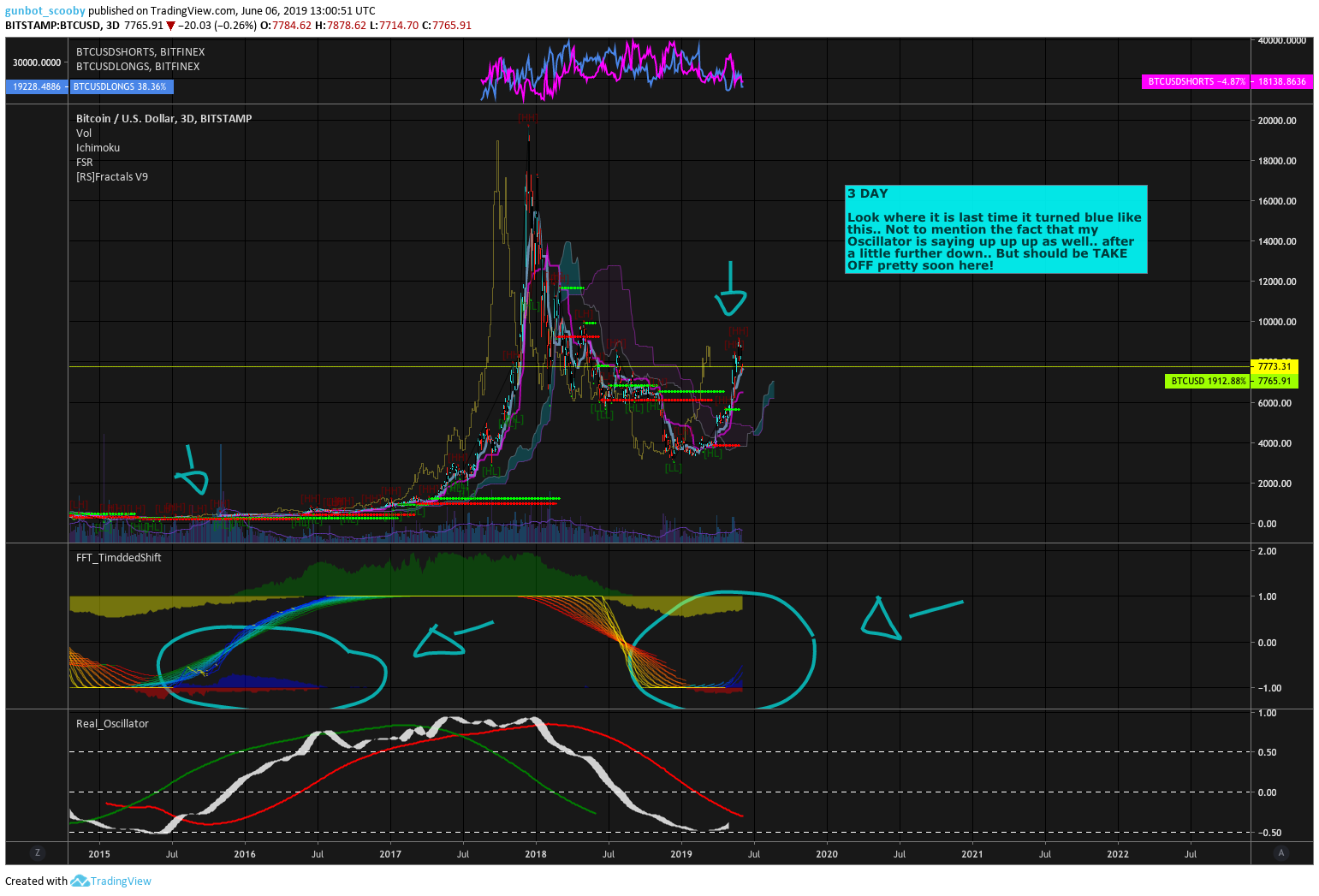Click the 18138.8636 magenta value tag
The width and height of the screenshot is (1319, 896).
click(1281, 81)
